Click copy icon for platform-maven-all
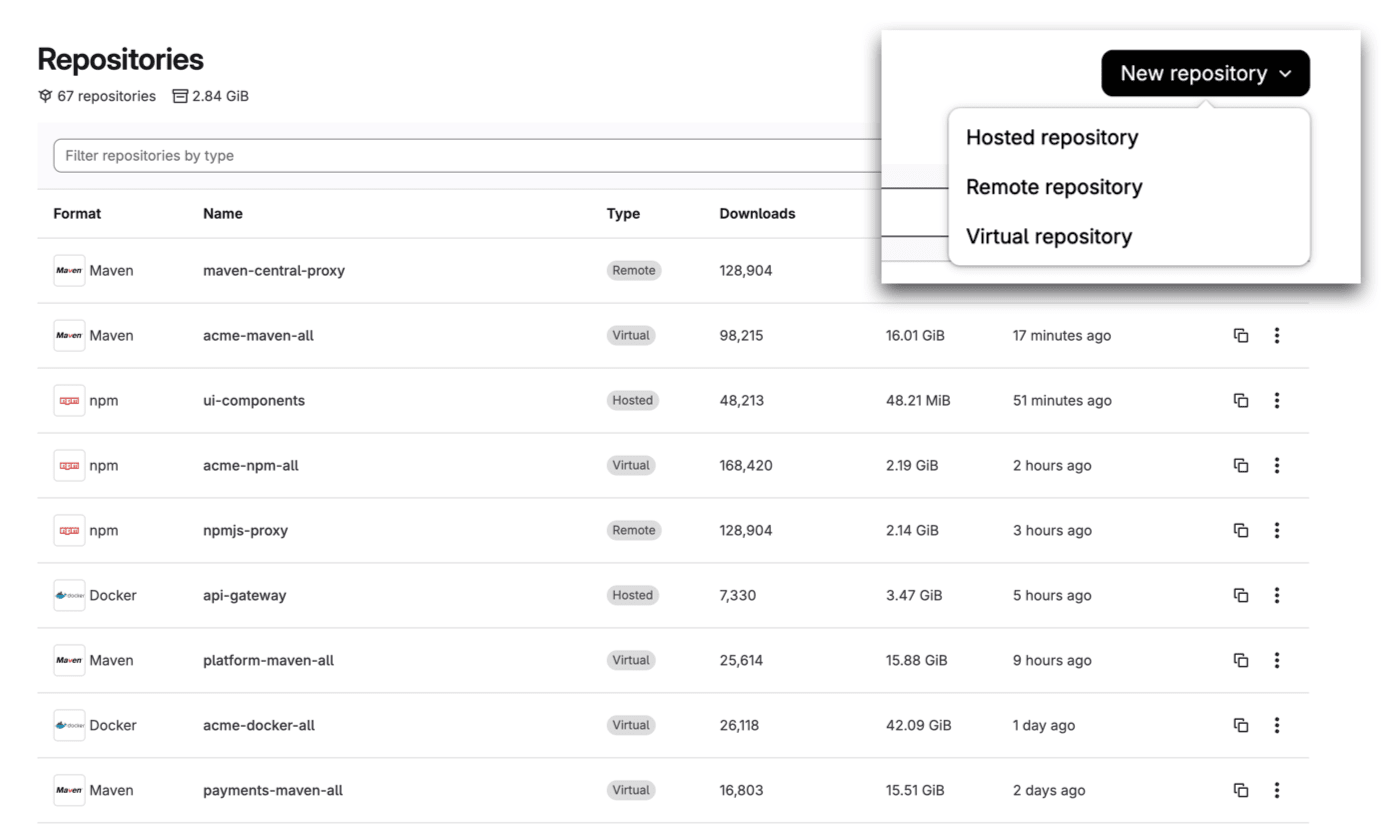Screen dimensions: 1385x838 point(1241,661)
